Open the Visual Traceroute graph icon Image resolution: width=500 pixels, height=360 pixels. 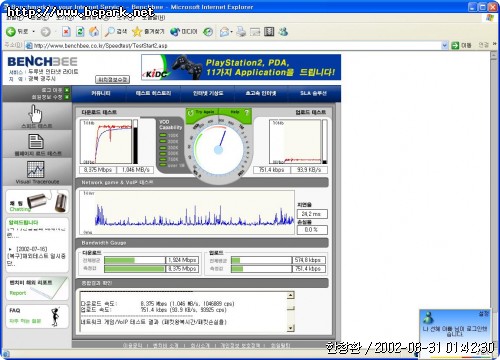pos(35,169)
